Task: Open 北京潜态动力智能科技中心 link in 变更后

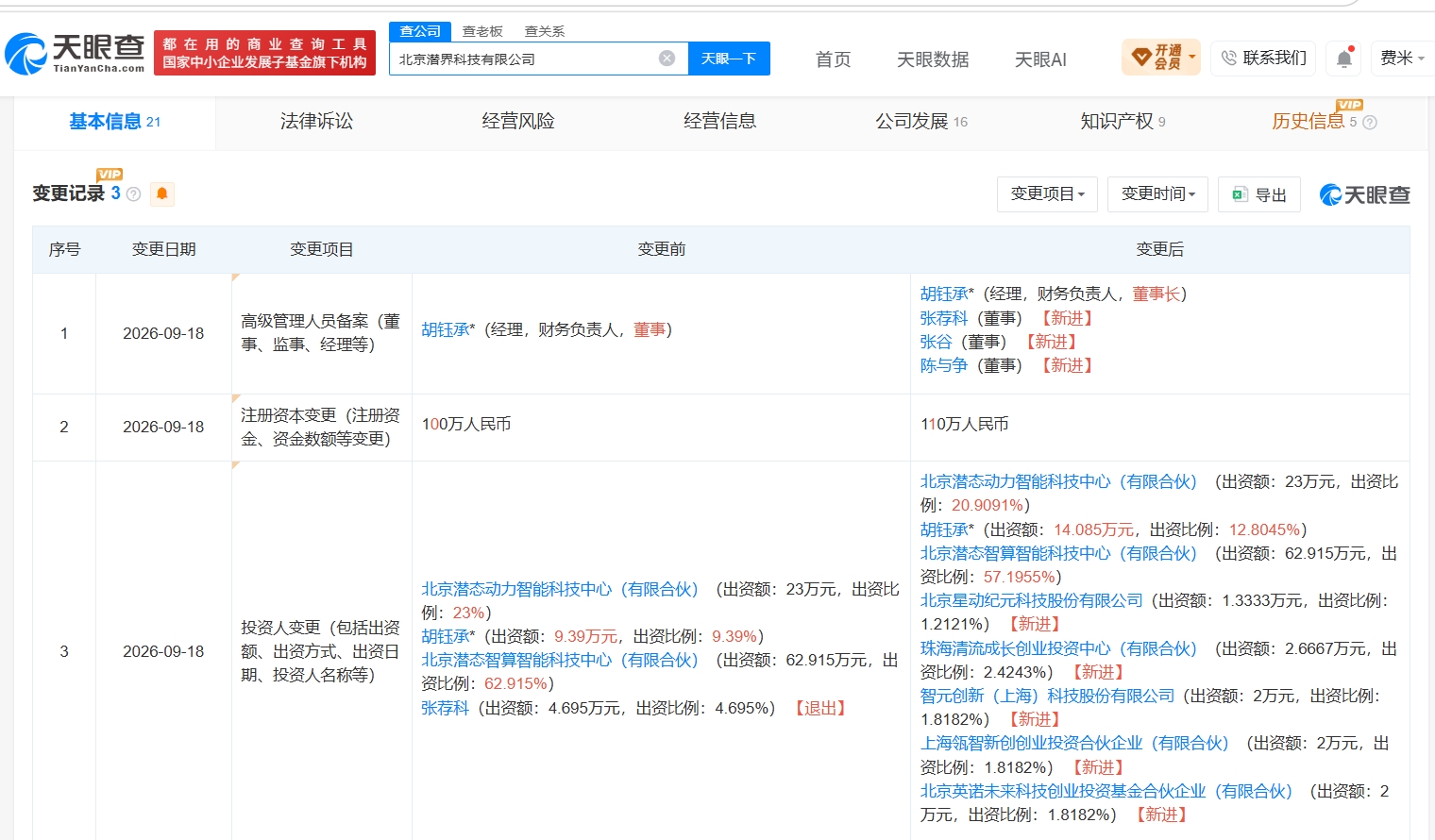Action: click(1059, 481)
